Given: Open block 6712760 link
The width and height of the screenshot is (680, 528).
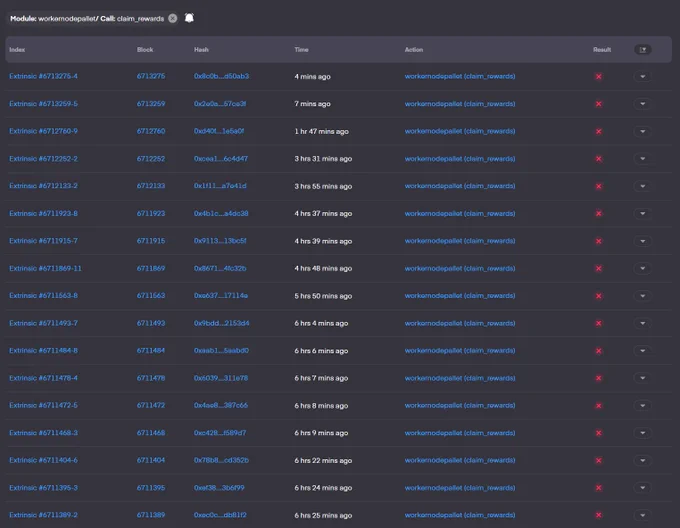Looking at the screenshot, I should pyautogui.click(x=151, y=131).
